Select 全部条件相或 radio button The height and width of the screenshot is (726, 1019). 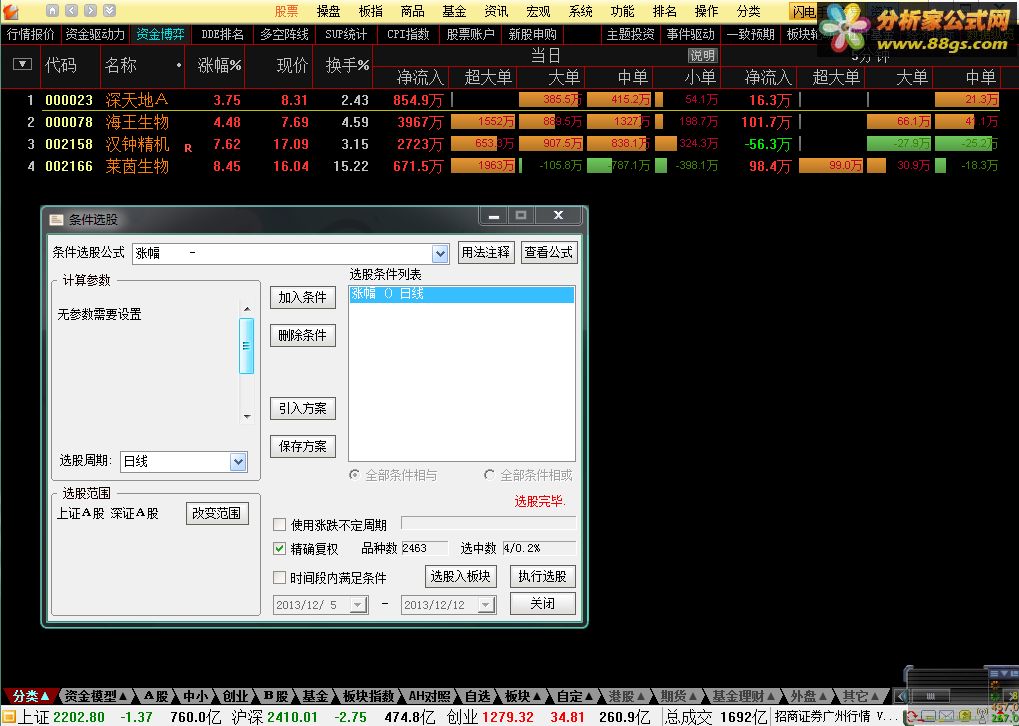(489, 474)
